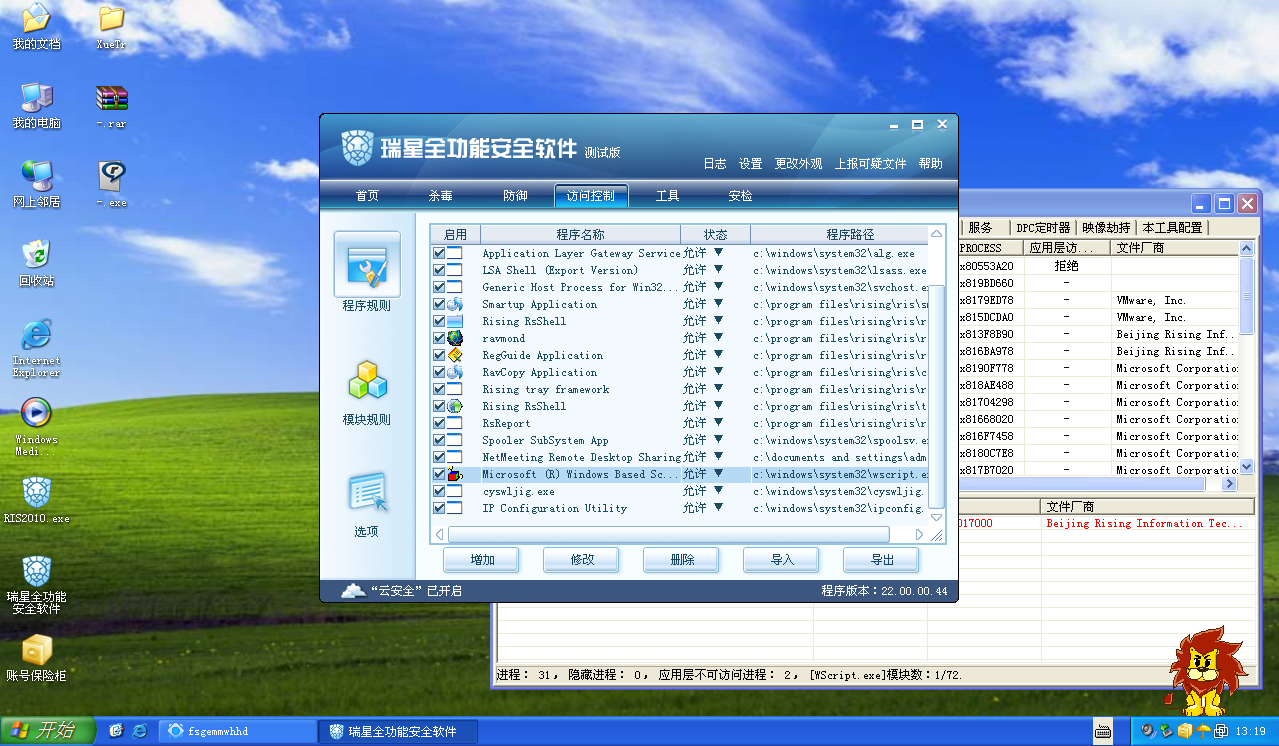
Task: Select the Microsoft Windows Based Script row icon
Action: point(455,474)
